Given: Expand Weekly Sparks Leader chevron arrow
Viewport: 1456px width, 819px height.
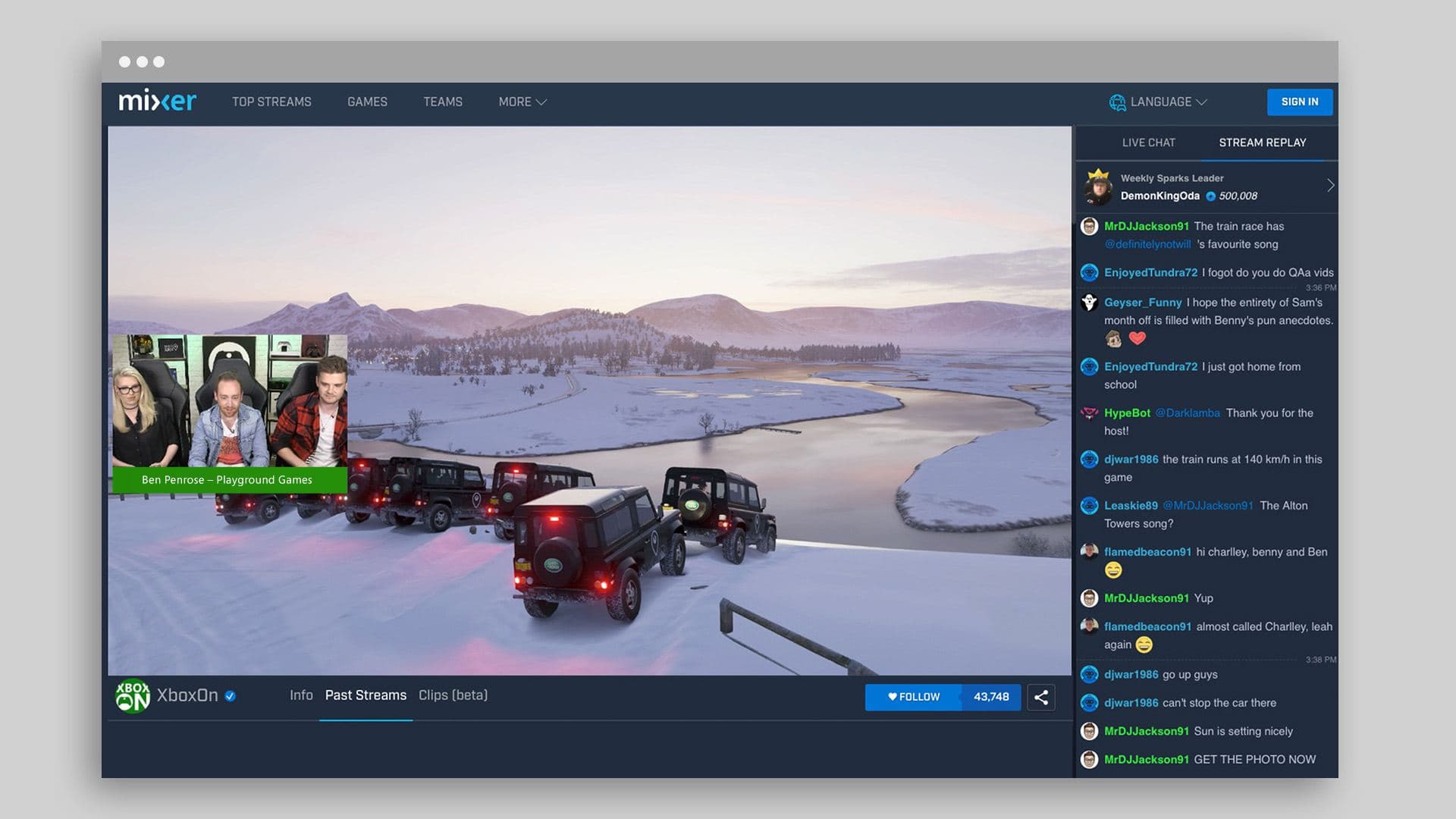Looking at the screenshot, I should [x=1330, y=186].
